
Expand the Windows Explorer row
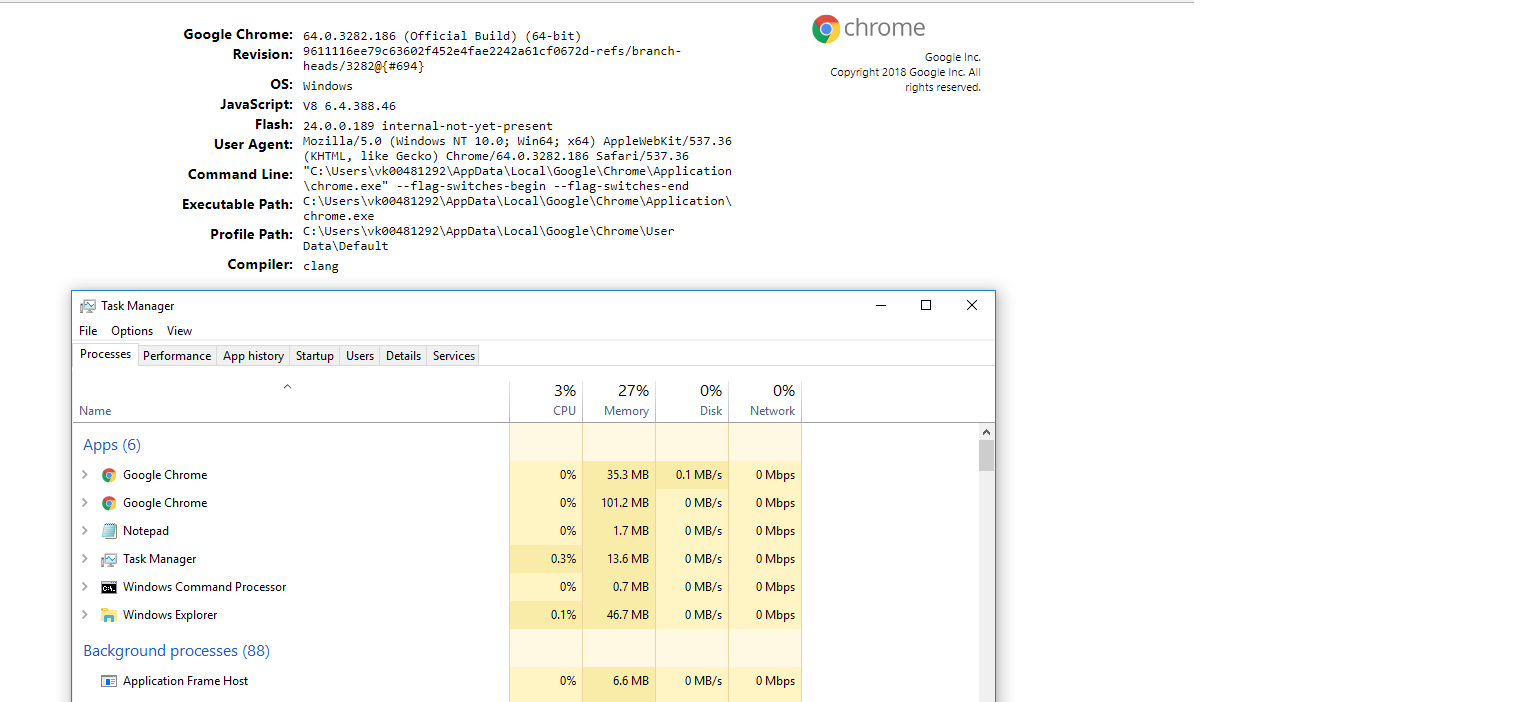[85, 615]
